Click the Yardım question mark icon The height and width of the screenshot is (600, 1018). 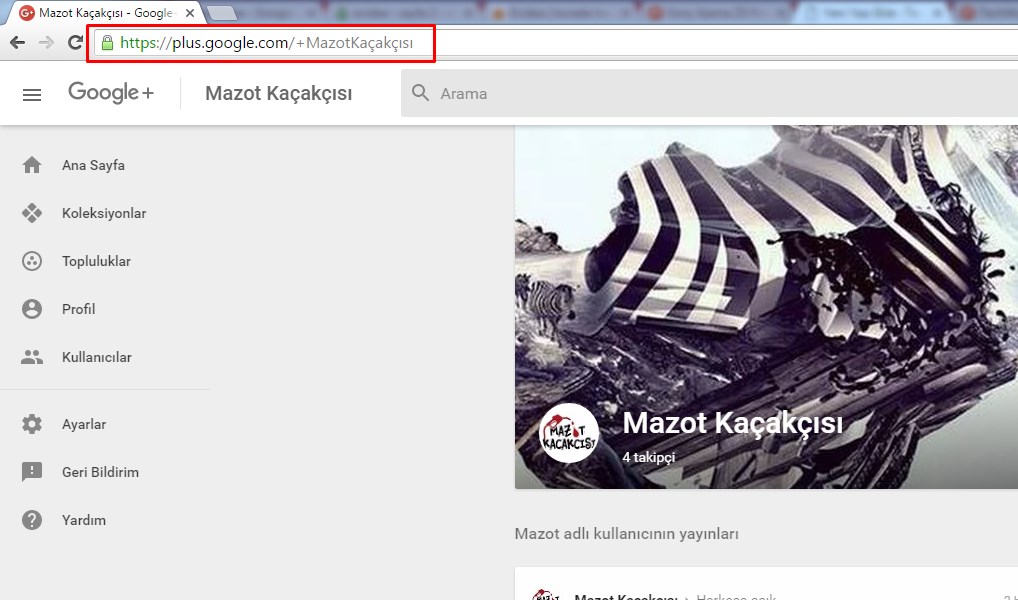coord(32,520)
